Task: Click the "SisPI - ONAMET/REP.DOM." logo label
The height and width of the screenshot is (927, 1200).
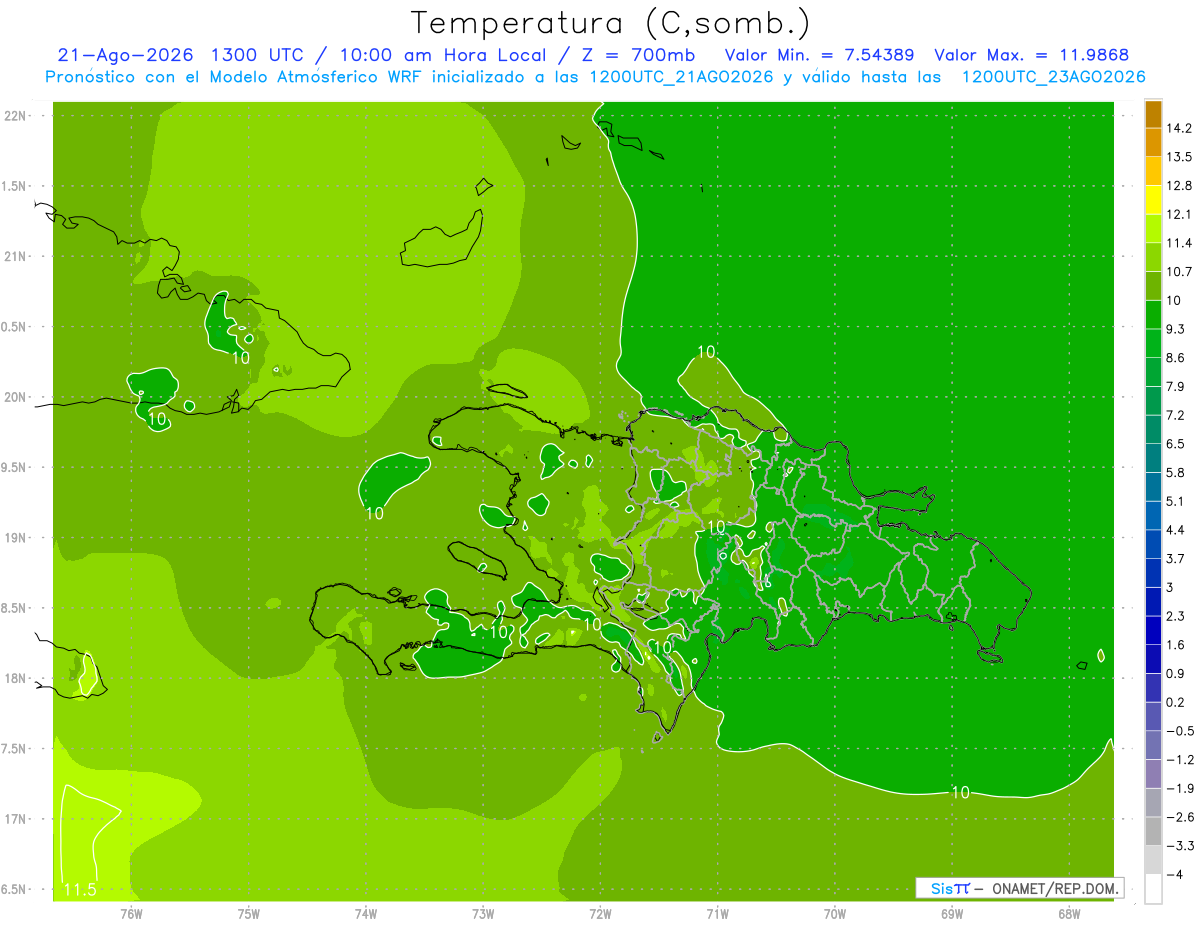Action: coord(1021,888)
